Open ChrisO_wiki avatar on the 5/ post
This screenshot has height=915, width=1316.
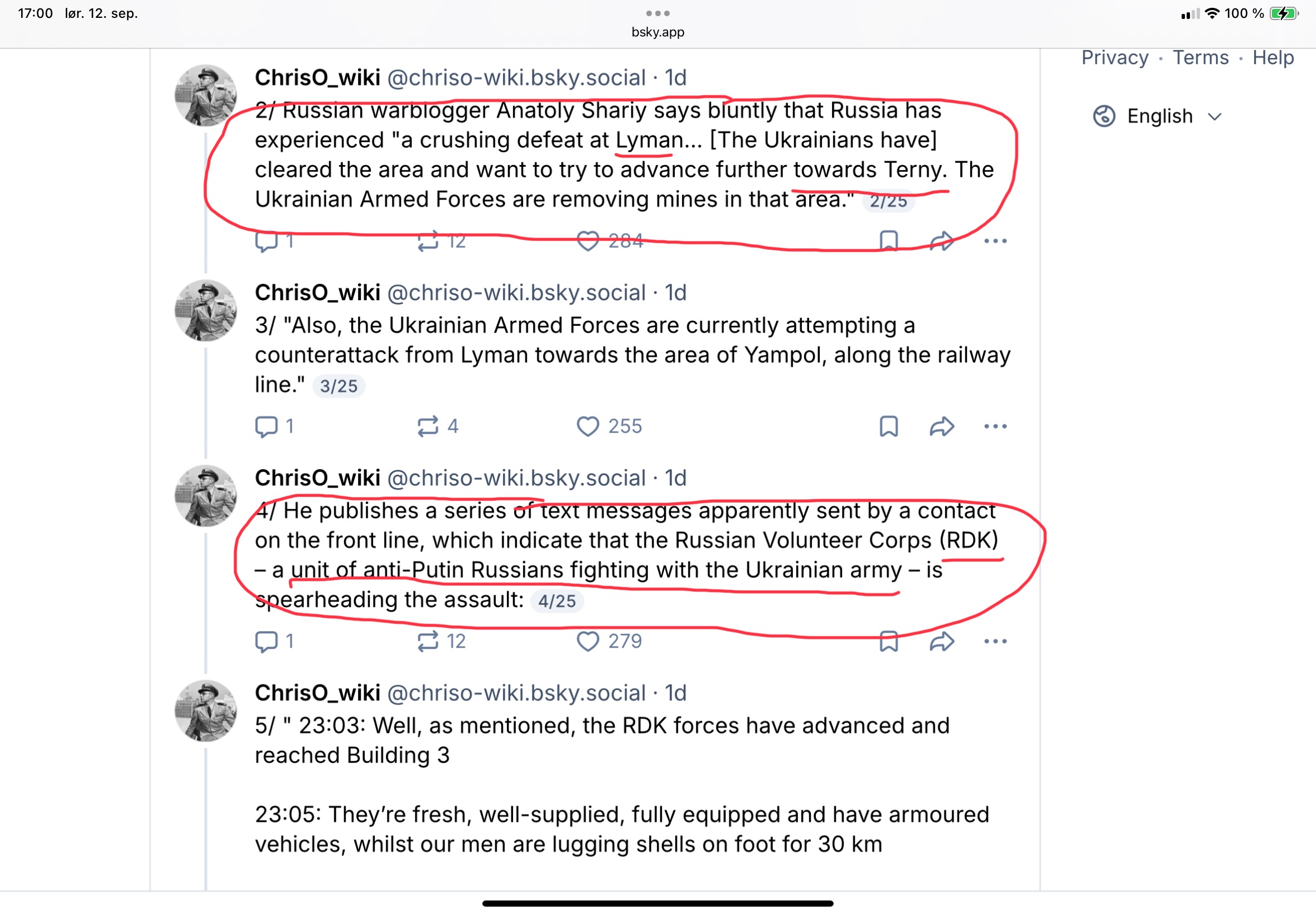[206, 711]
